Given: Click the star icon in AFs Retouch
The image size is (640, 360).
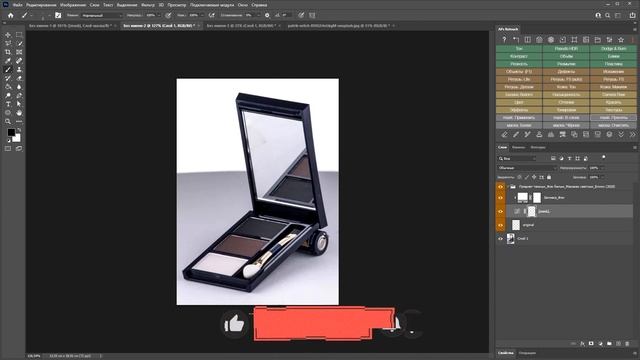Looking at the screenshot, I should pos(621,40).
